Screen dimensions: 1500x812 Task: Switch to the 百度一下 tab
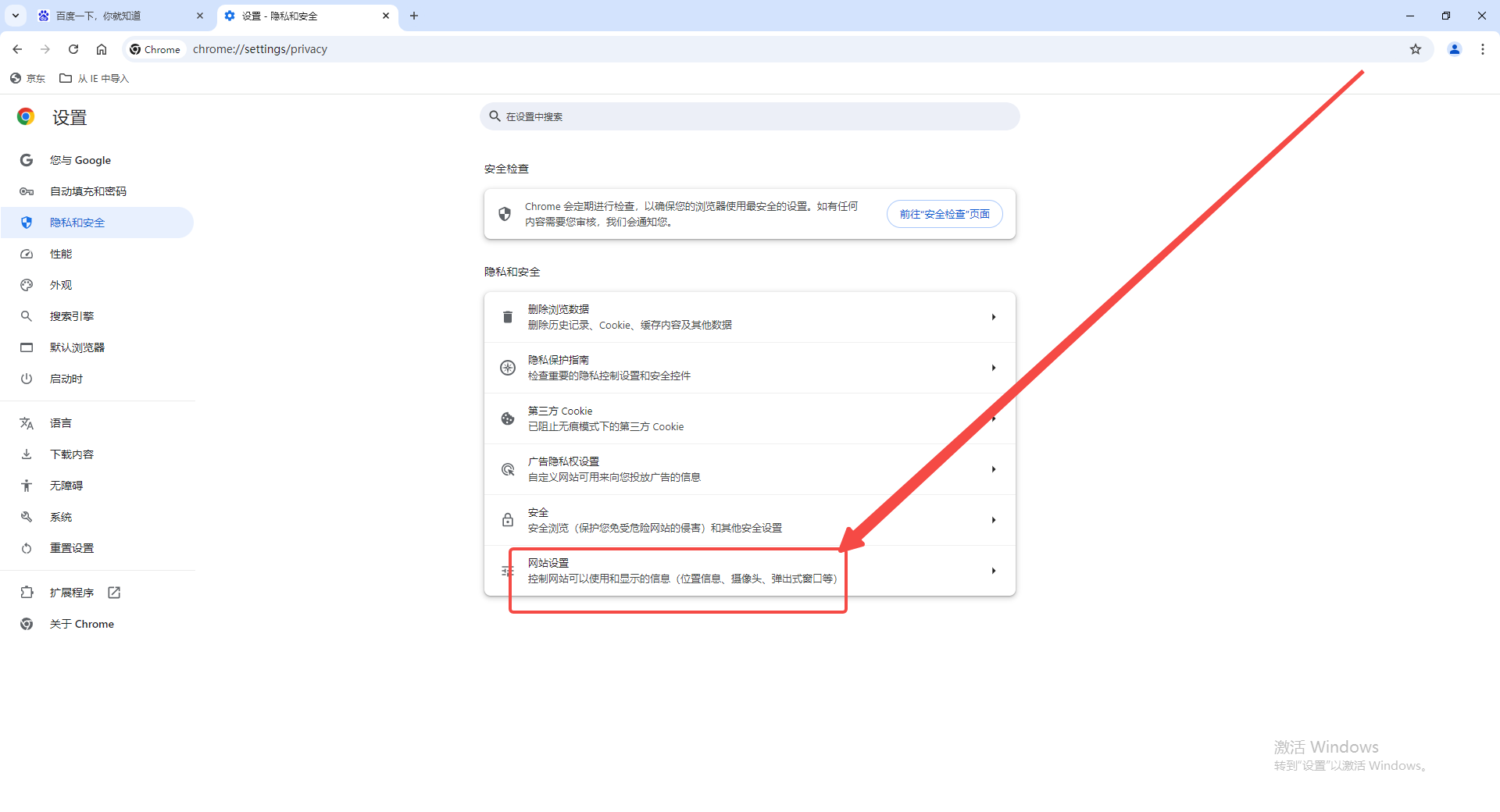(x=121, y=16)
